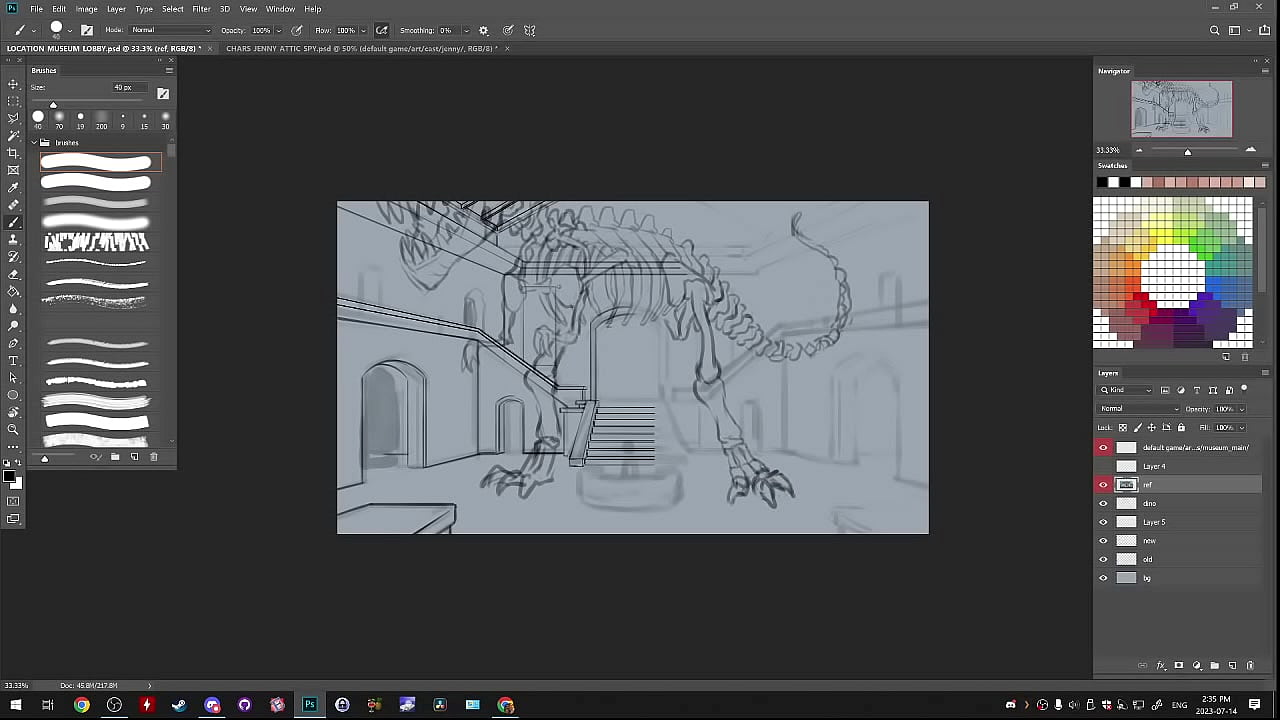Select the Zoom tool in toolbar

click(x=13, y=429)
